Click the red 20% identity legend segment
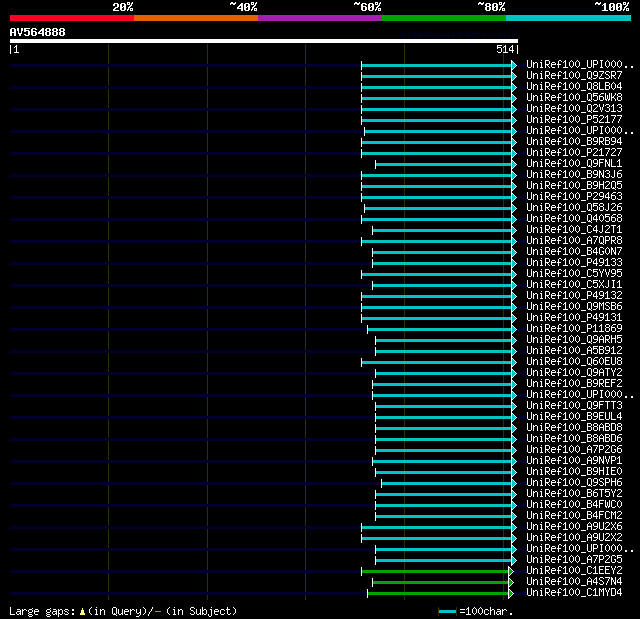The height and width of the screenshot is (619, 640). pyautogui.click(x=72, y=18)
